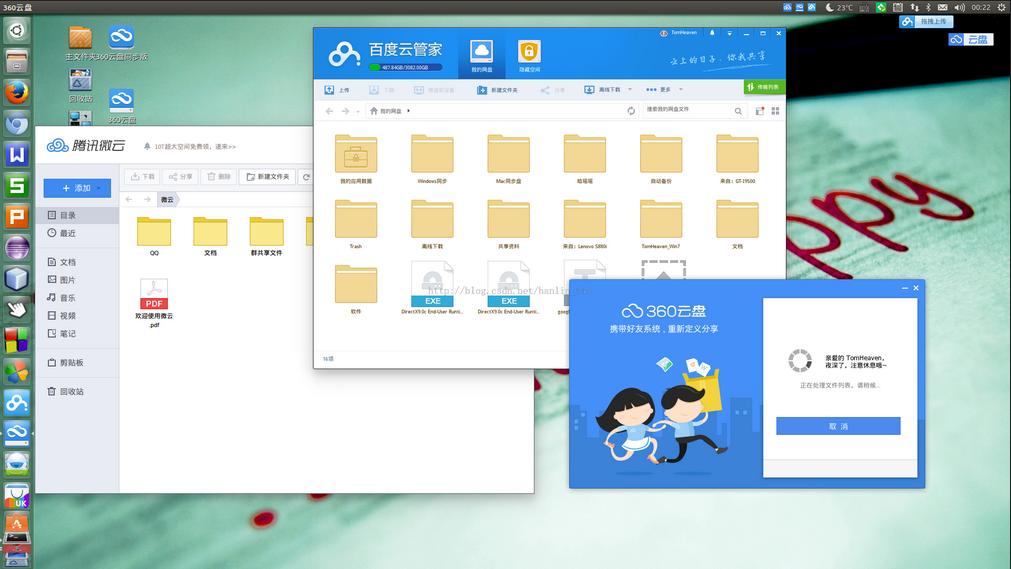The height and width of the screenshot is (569, 1011).
Task: Select the TomHeaven_Win7 folder
Action: (x=661, y=224)
